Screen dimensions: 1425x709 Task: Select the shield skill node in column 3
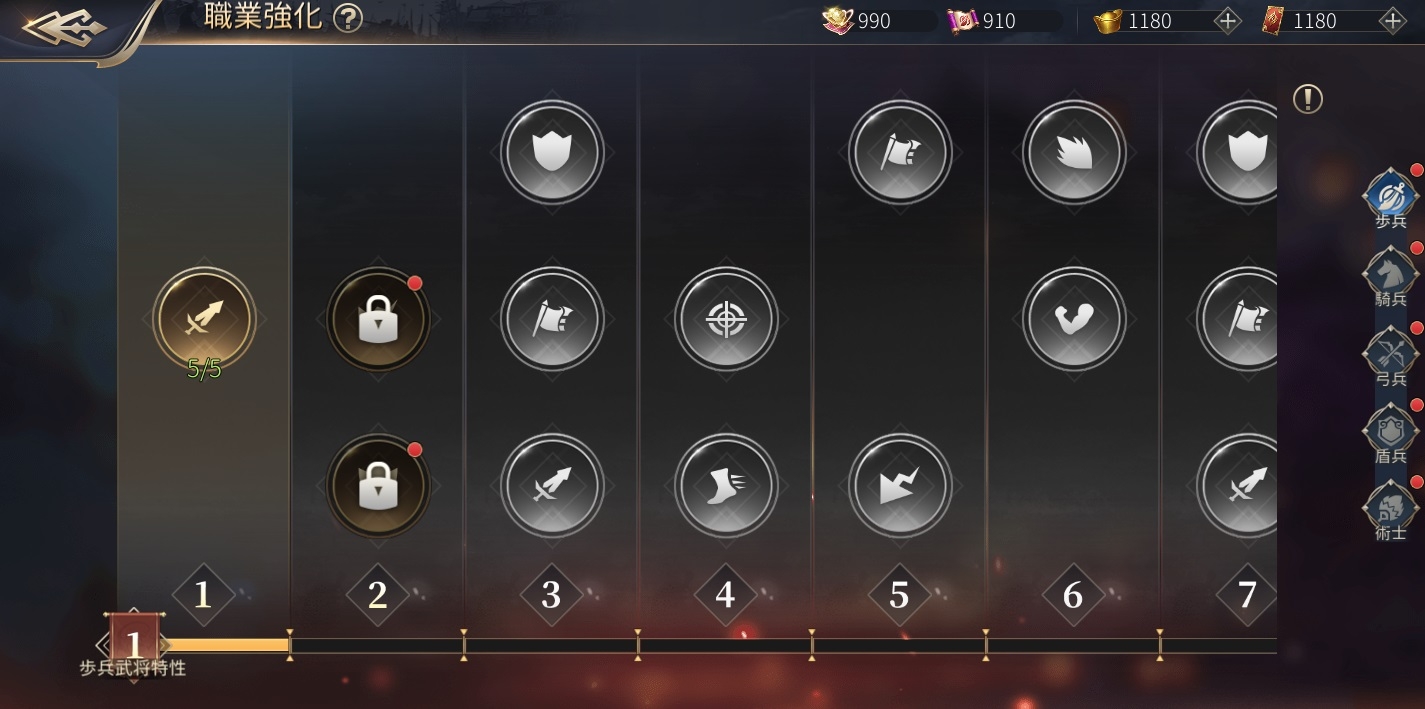552,153
